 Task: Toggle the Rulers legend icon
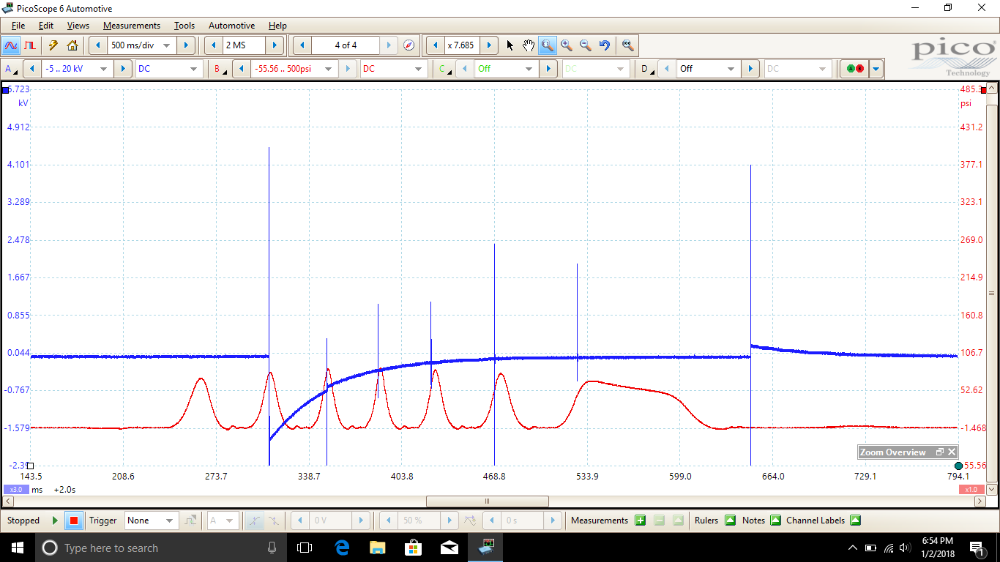coord(730,521)
